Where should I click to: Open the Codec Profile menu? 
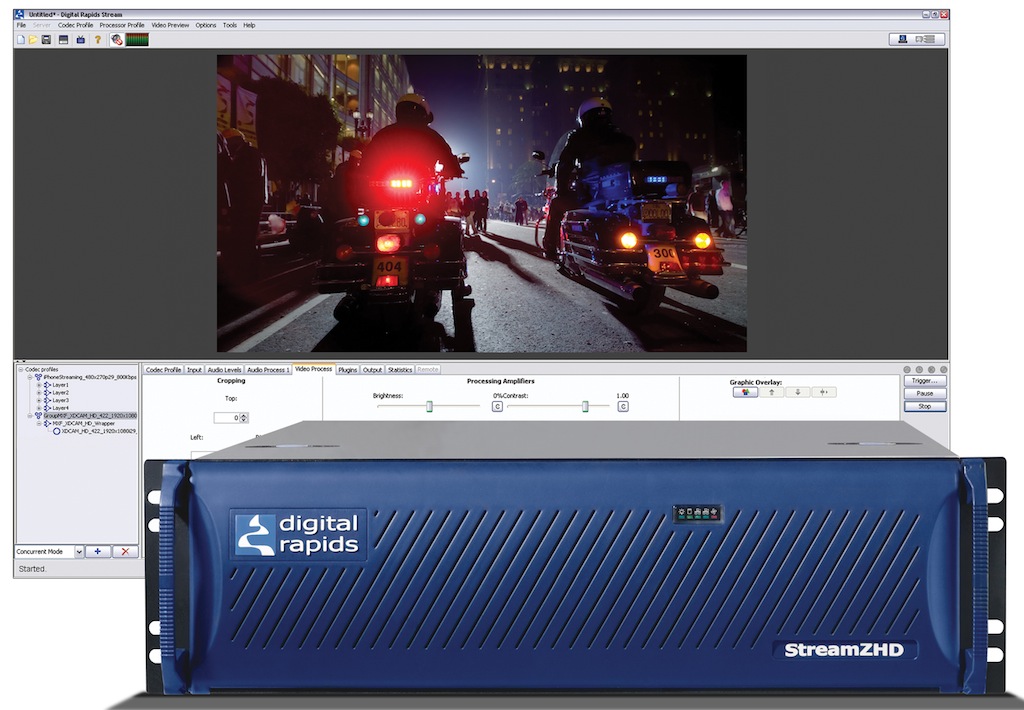click(x=75, y=25)
